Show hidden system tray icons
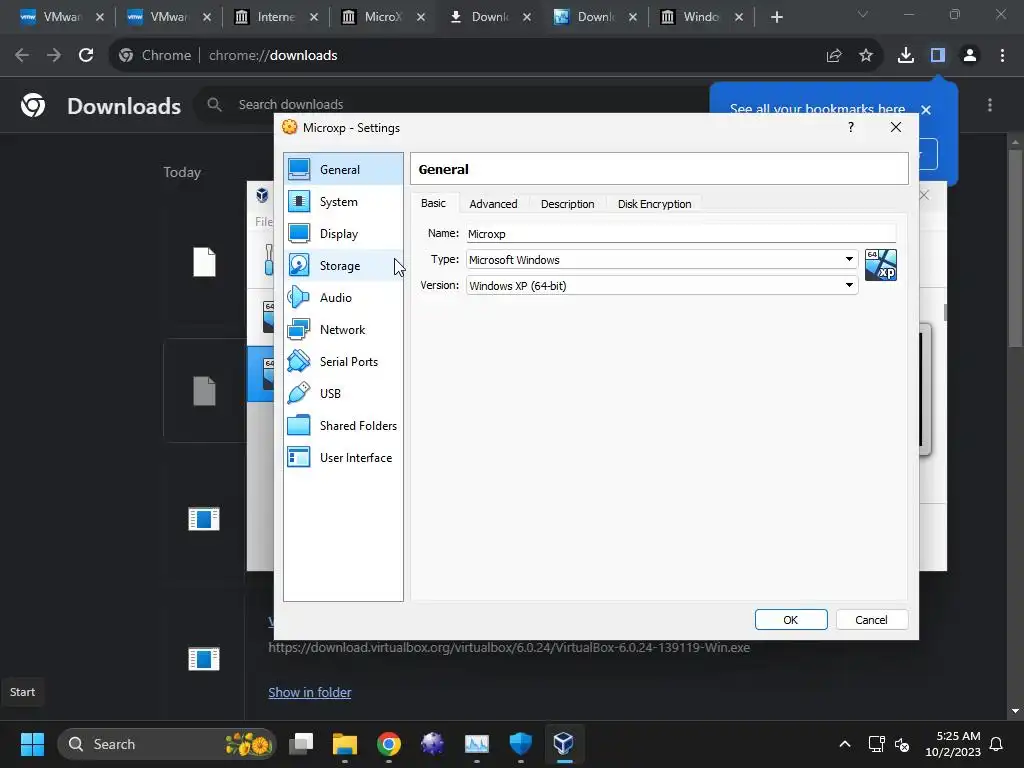The width and height of the screenshot is (1024, 768). 844,744
